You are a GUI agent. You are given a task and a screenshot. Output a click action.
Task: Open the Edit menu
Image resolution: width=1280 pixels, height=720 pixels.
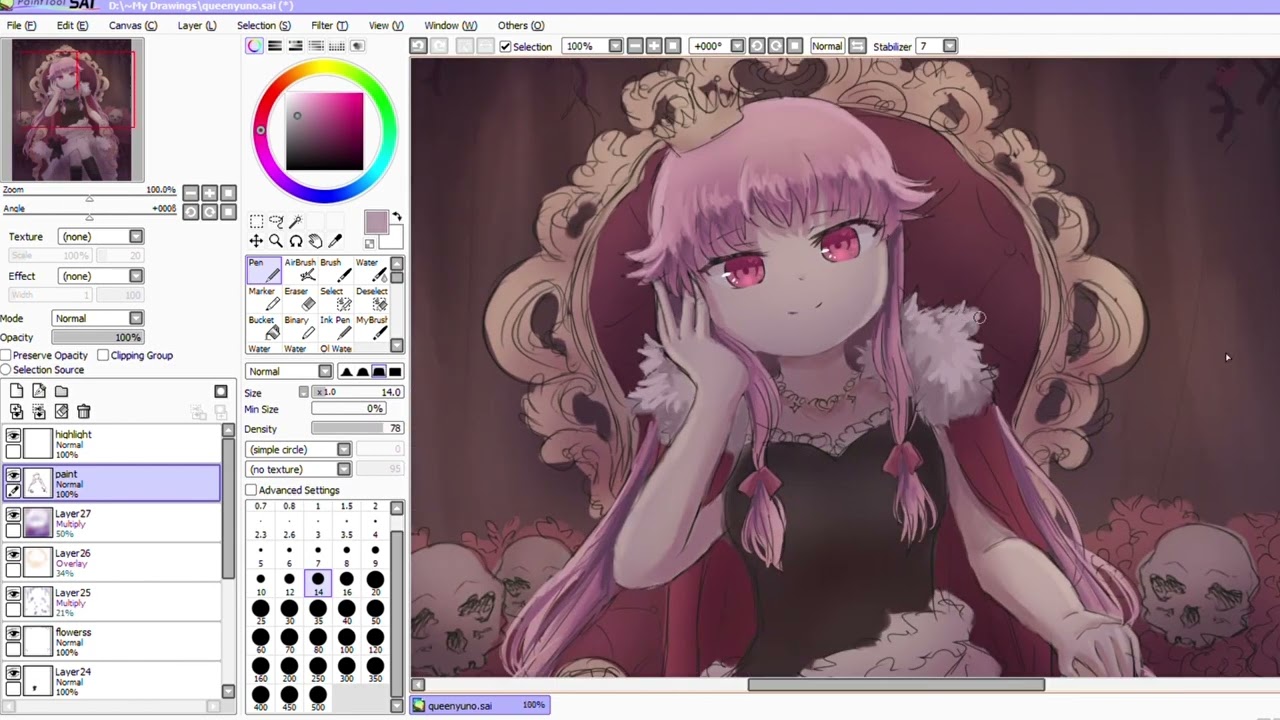point(72,25)
